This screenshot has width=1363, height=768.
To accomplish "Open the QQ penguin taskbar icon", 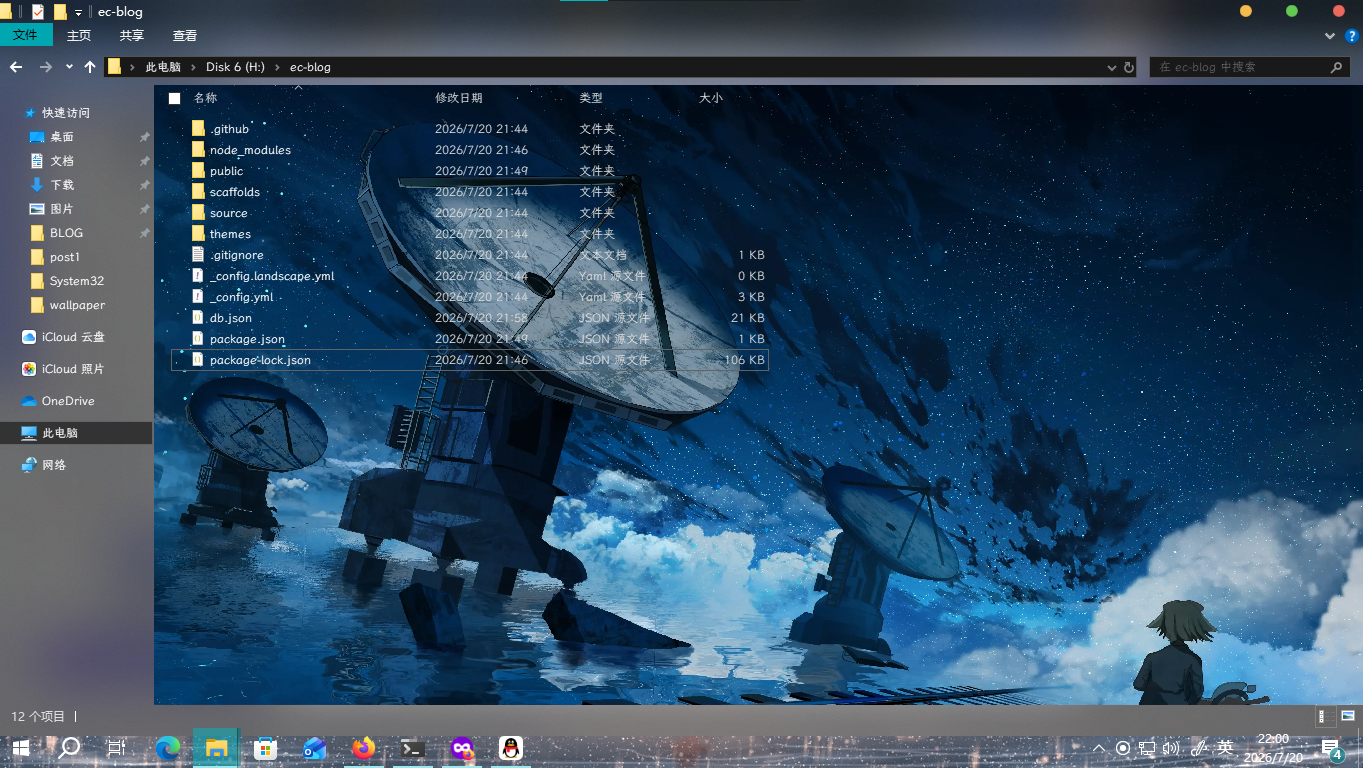I will point(511,747).
